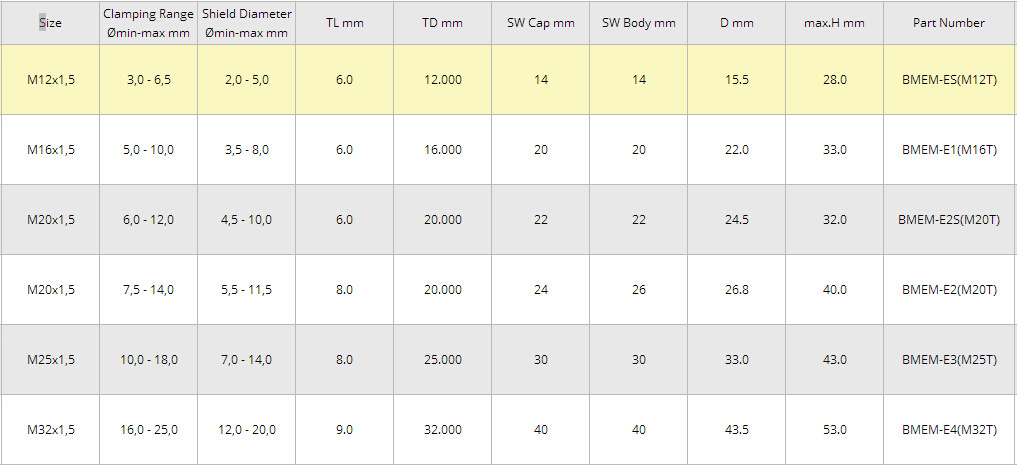This screenshot has width=1017, height=465.
Task: Select the Clamping Range column header
Action: pyautogui.click(x=149, y=23)
